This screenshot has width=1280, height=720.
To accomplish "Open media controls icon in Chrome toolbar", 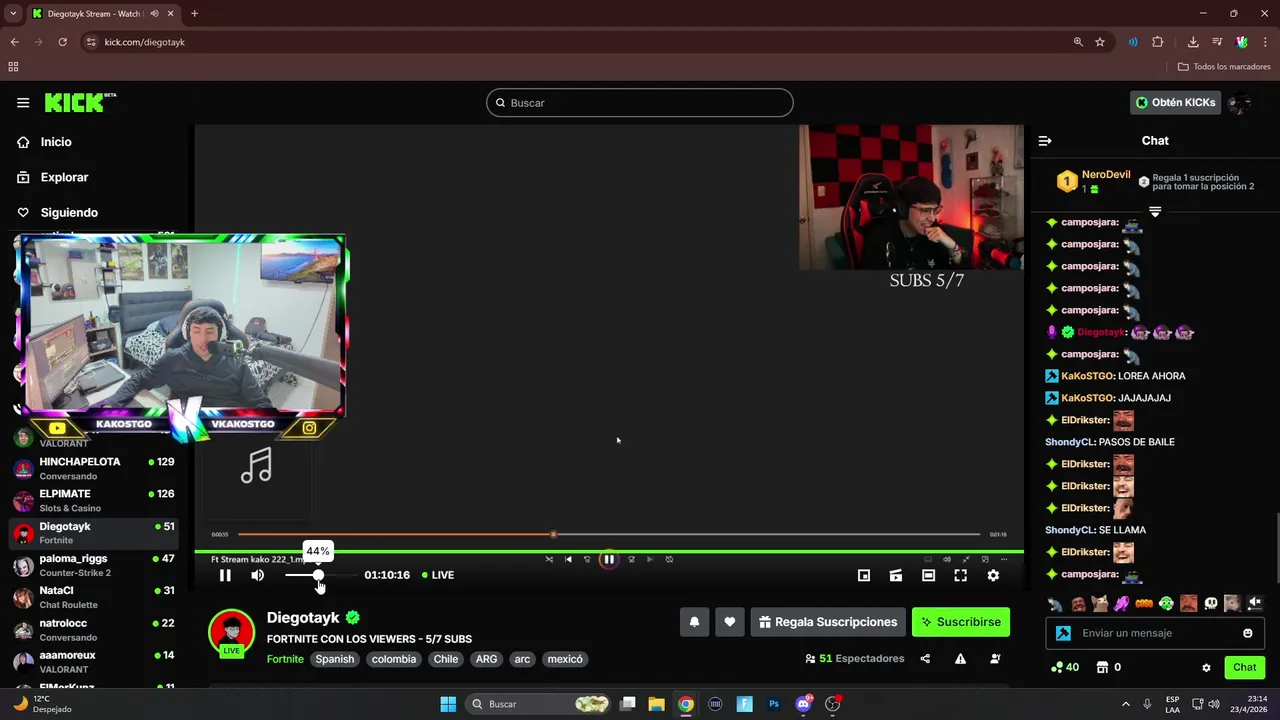I will tap(1217, 42).
